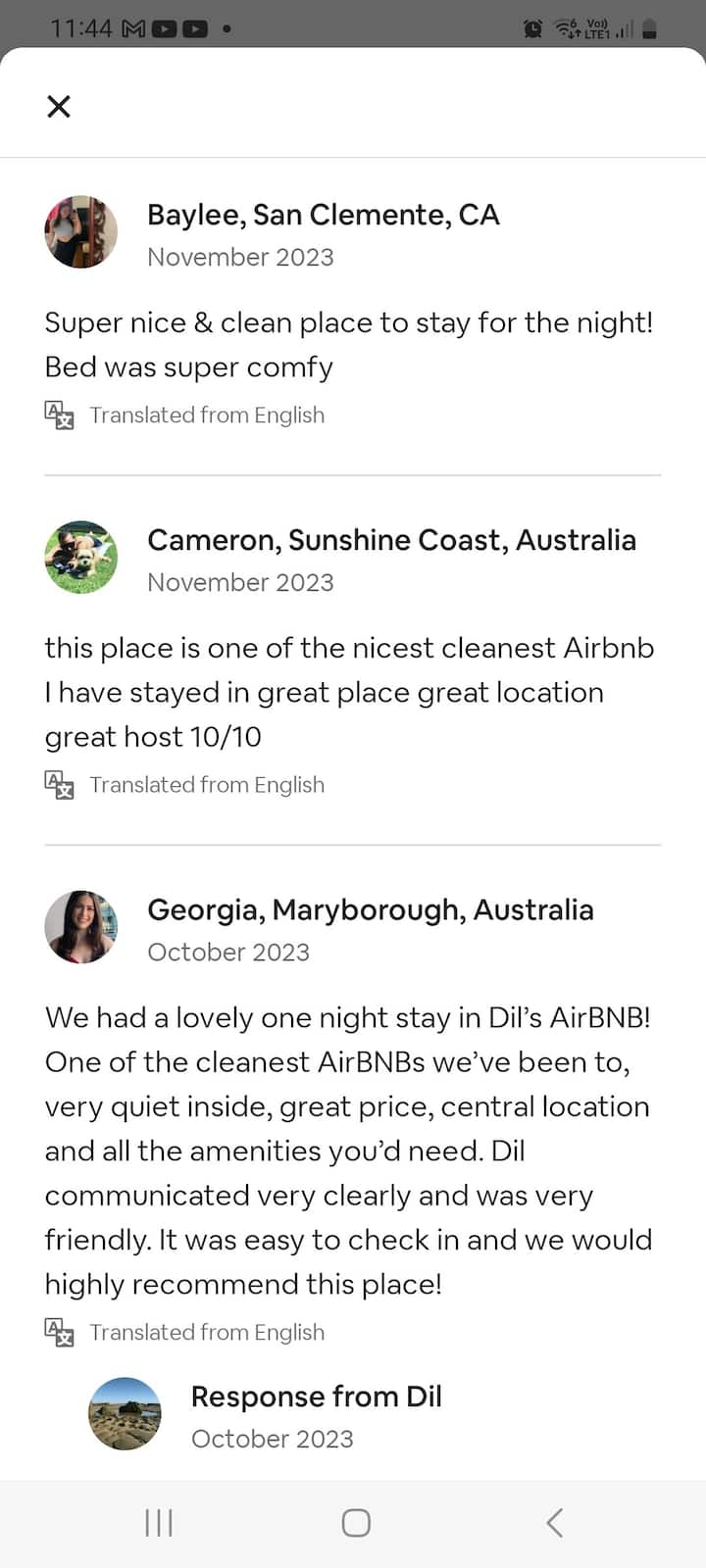Tap Georgia's profile photo
The image size is (706, 1568).
[x=81, y=927]
